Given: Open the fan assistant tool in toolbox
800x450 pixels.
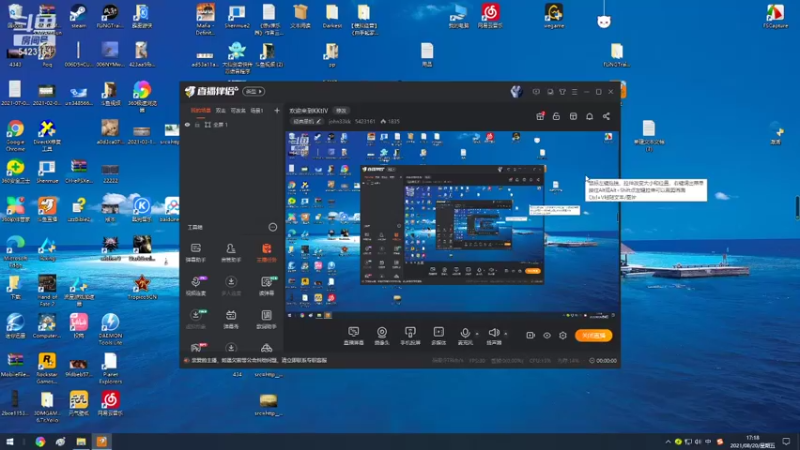Looking at the screenshot, I should [231, 253].
